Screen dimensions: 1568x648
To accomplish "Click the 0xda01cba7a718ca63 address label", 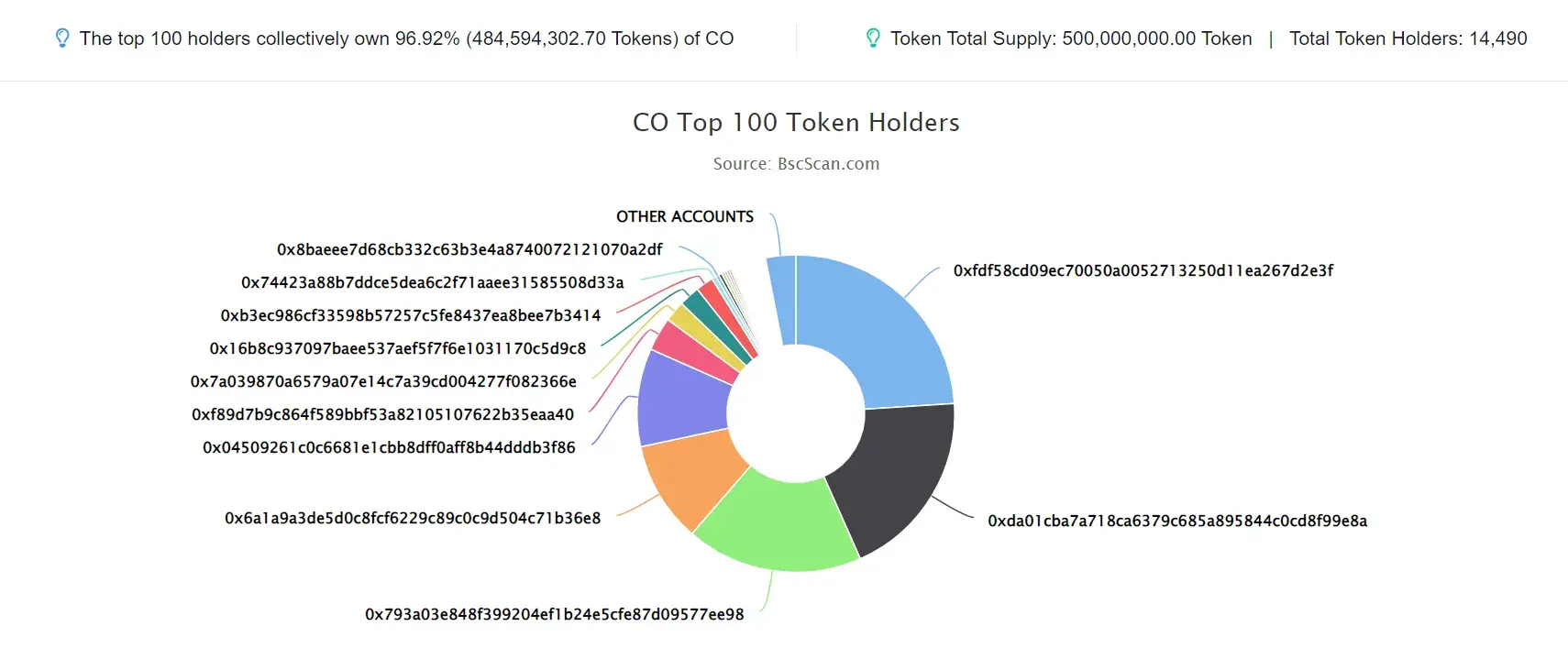I will tap(1177, 521).
